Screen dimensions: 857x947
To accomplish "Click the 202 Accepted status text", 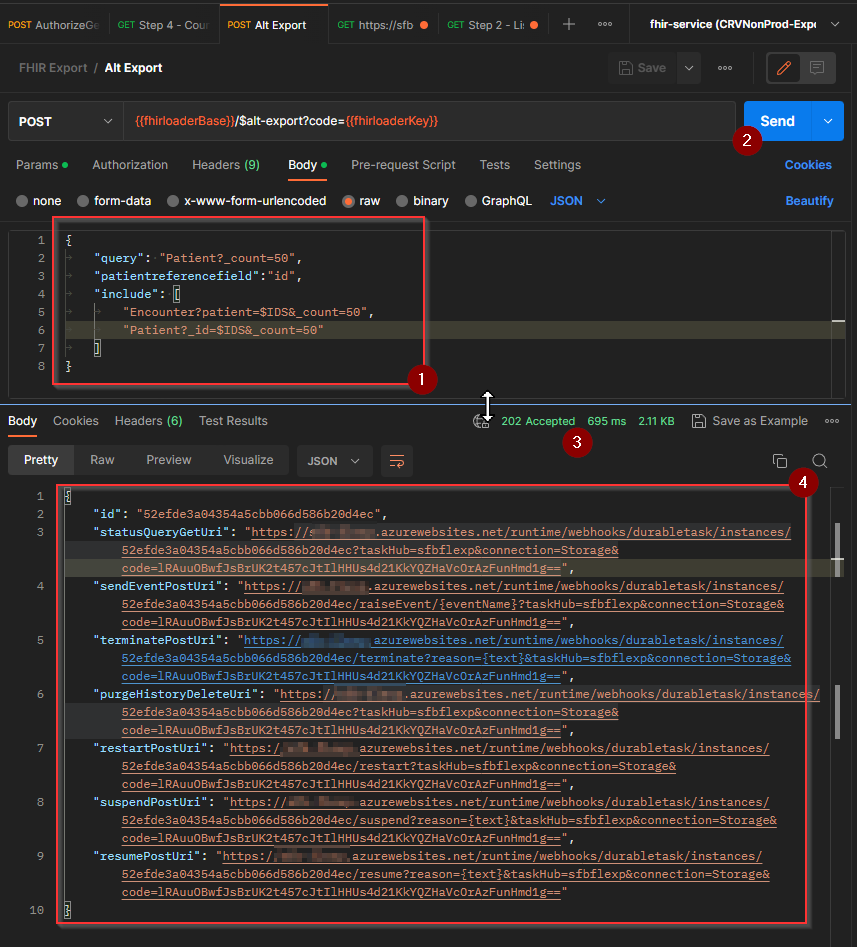I will (538, 421).
